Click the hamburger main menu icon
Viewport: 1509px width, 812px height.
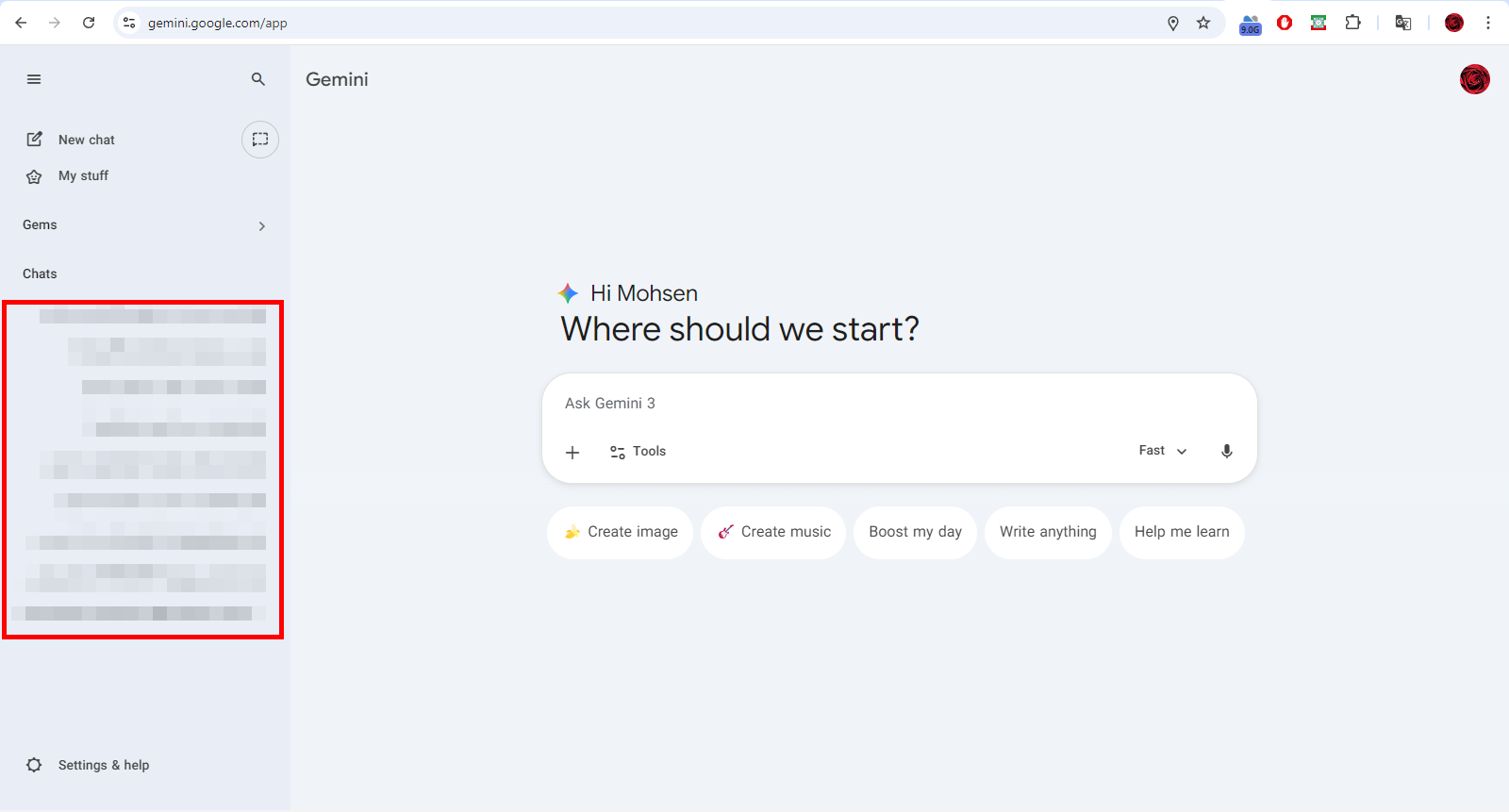click(x=34, y=79)
